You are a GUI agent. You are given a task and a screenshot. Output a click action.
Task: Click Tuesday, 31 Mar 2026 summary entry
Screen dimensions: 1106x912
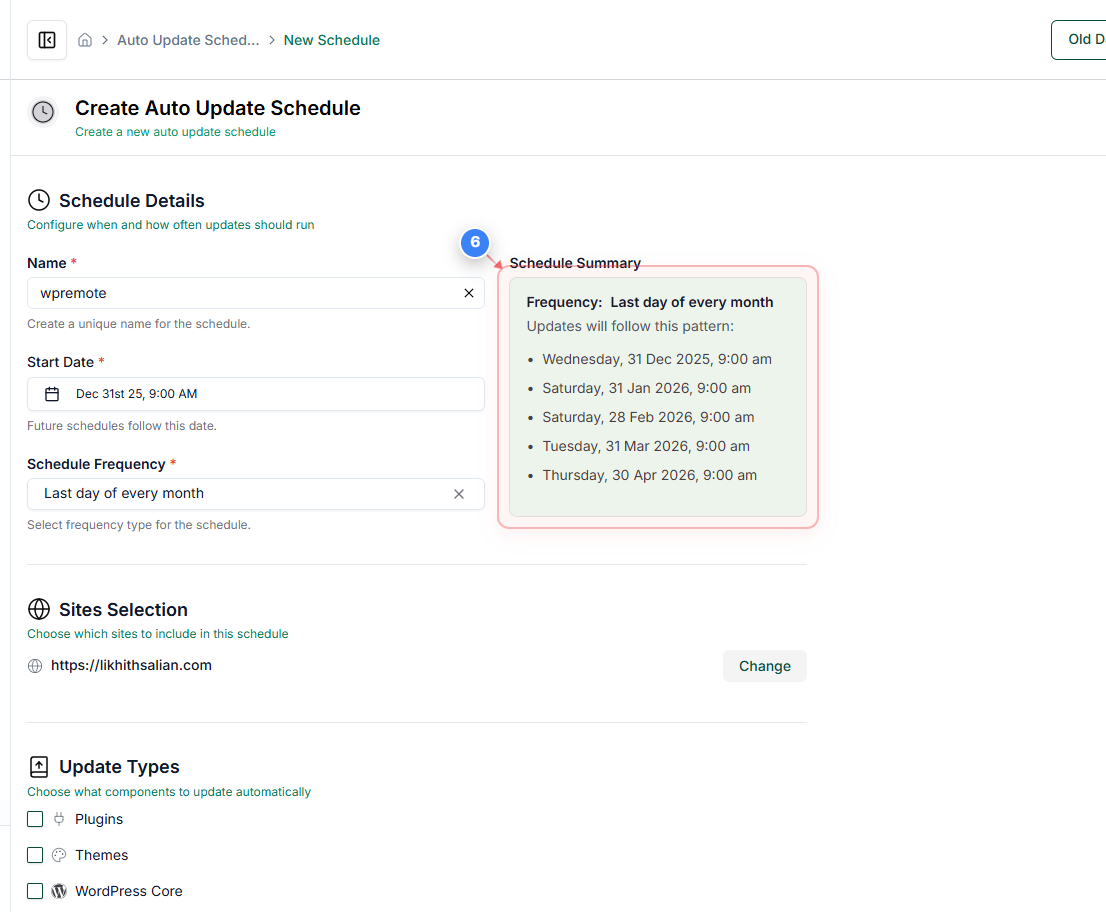[645, 446]
